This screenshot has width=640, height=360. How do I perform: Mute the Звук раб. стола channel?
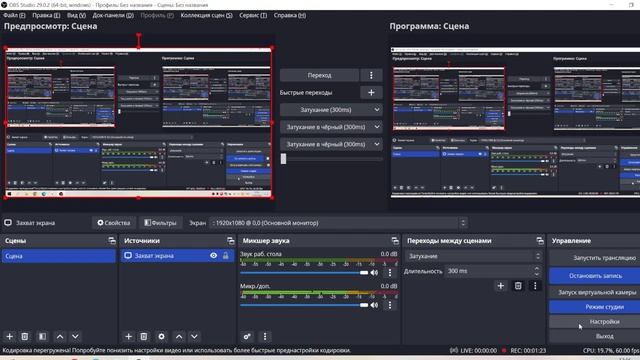click(x=374, y=272)
